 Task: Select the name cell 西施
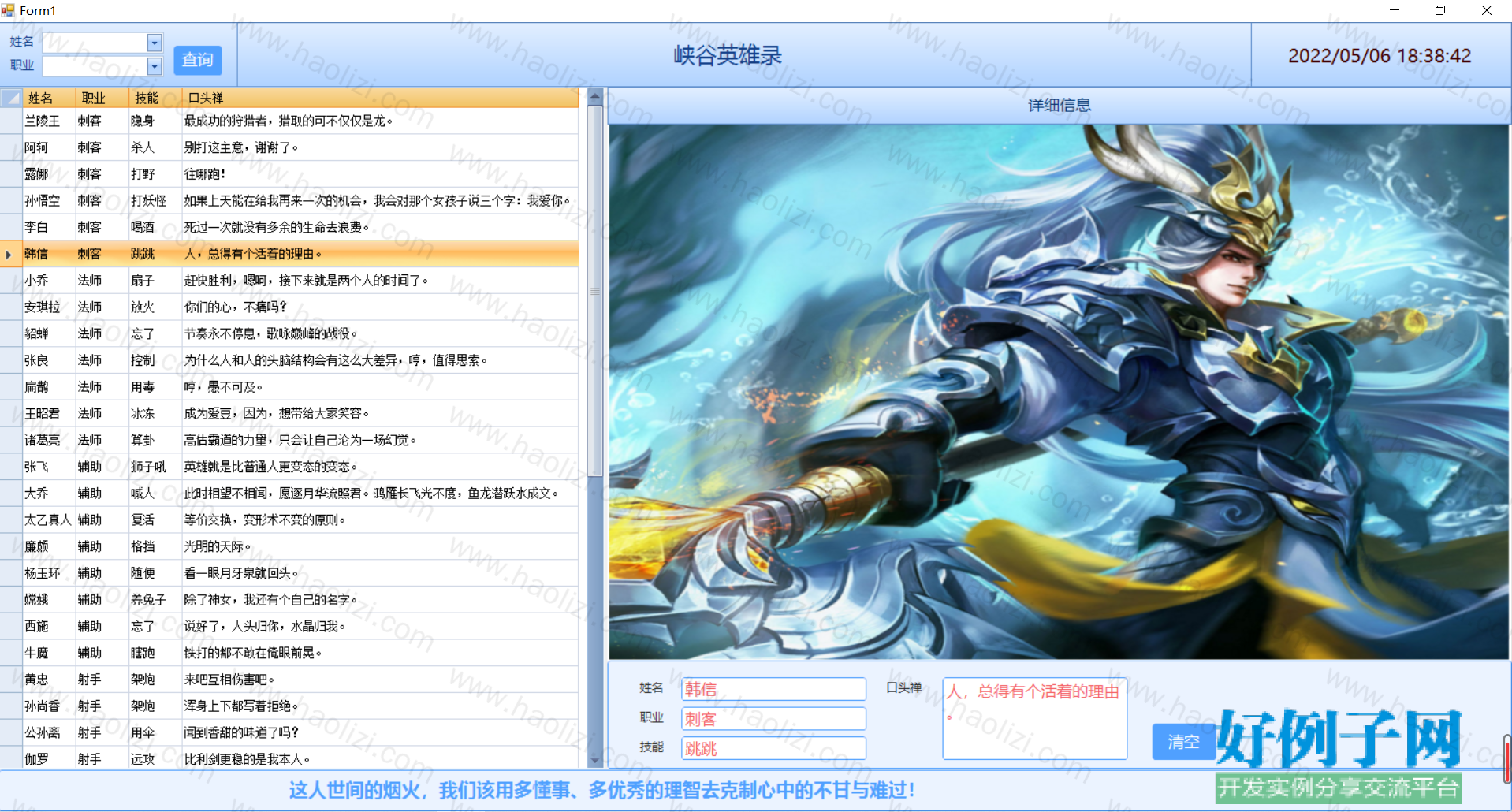pyautogui.click(x=49, y=627)
